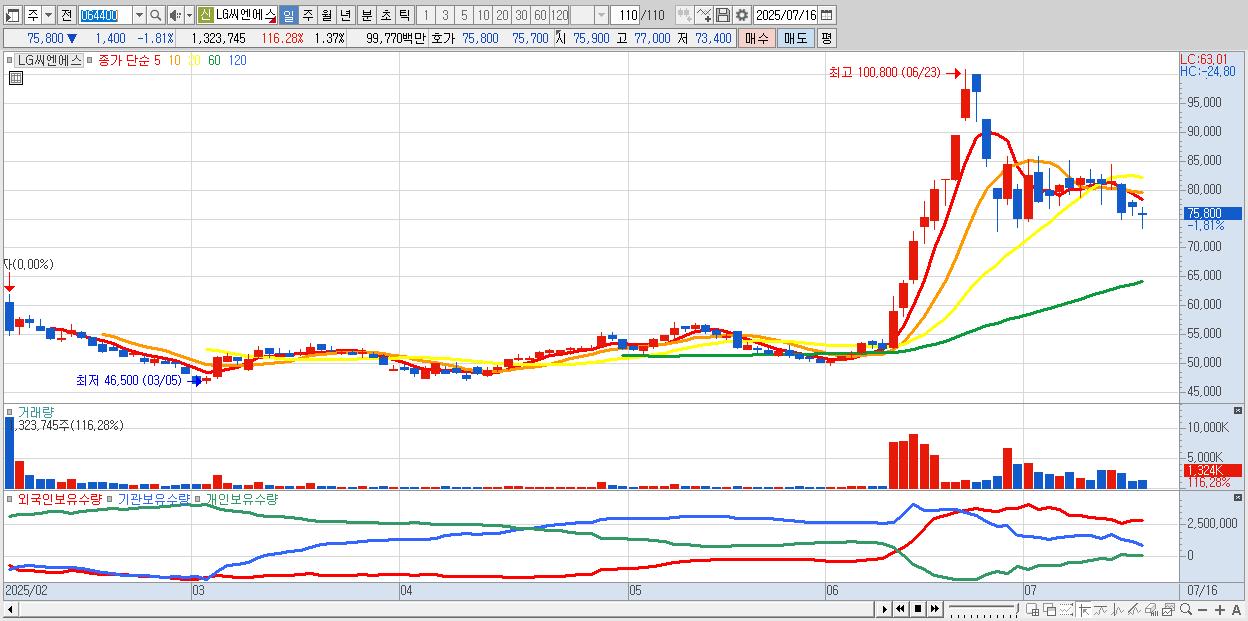Open stock search with the magnifier icon
Screen dimensions: 1248x621
[156, 15]
